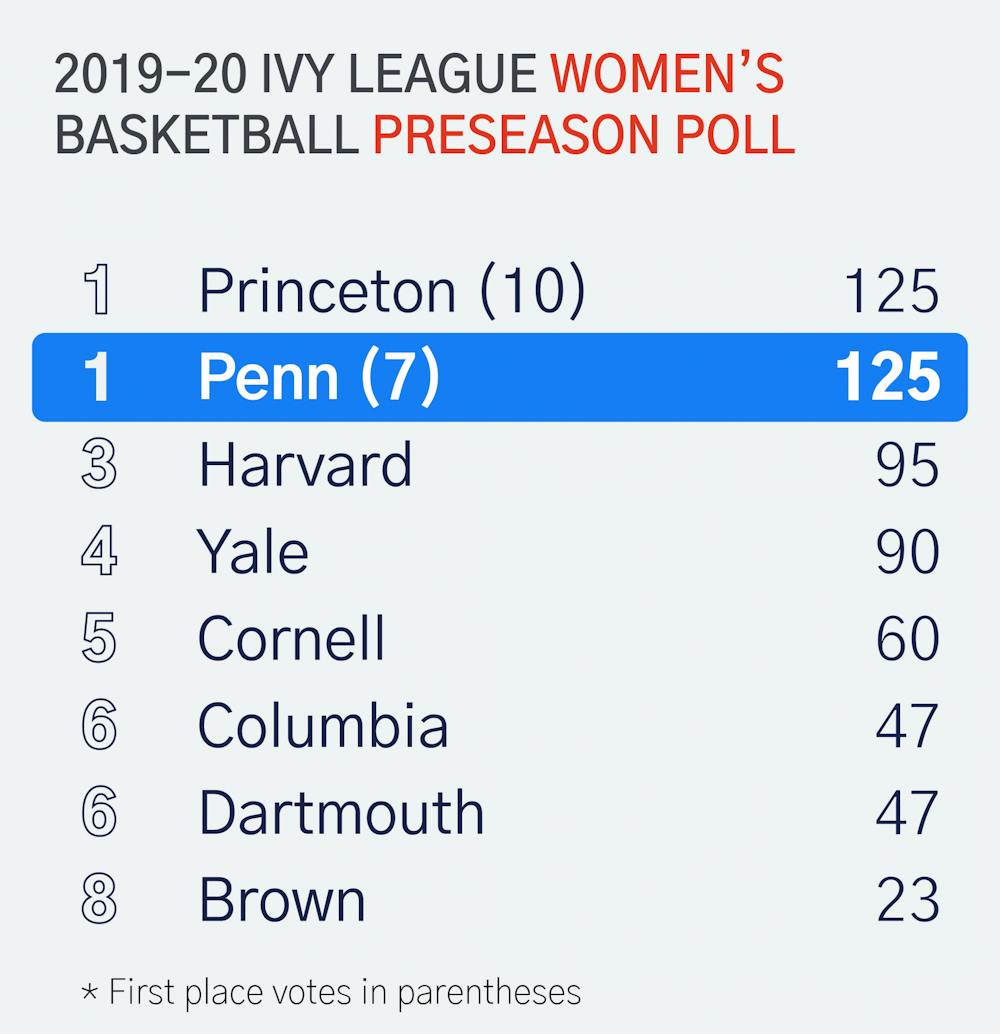1000x1034 pixels.
Task: Select Yale's score of 90
Action: pyautogui.click(x=907, y=552)
